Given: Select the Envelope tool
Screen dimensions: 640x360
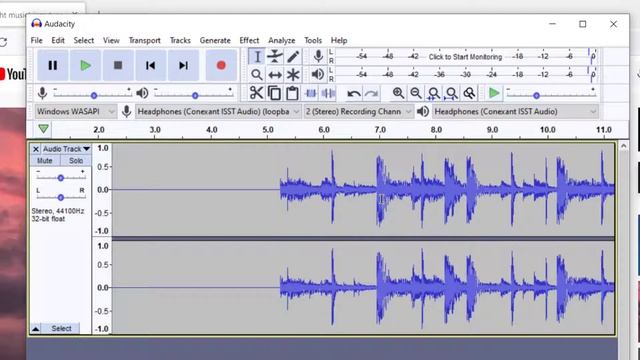Looking at the screenshot, I should pyautogui.click(x=275, y=57).
